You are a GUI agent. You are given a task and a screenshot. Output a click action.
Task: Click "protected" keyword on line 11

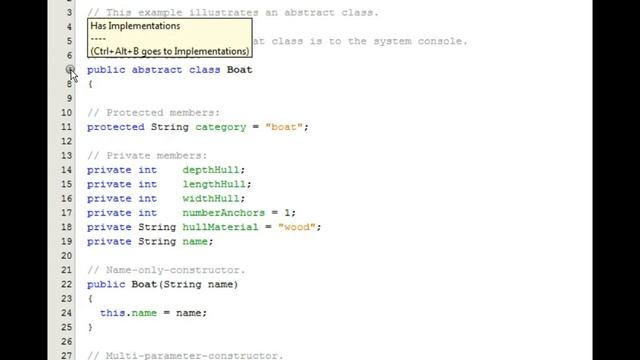coord(116,127)
